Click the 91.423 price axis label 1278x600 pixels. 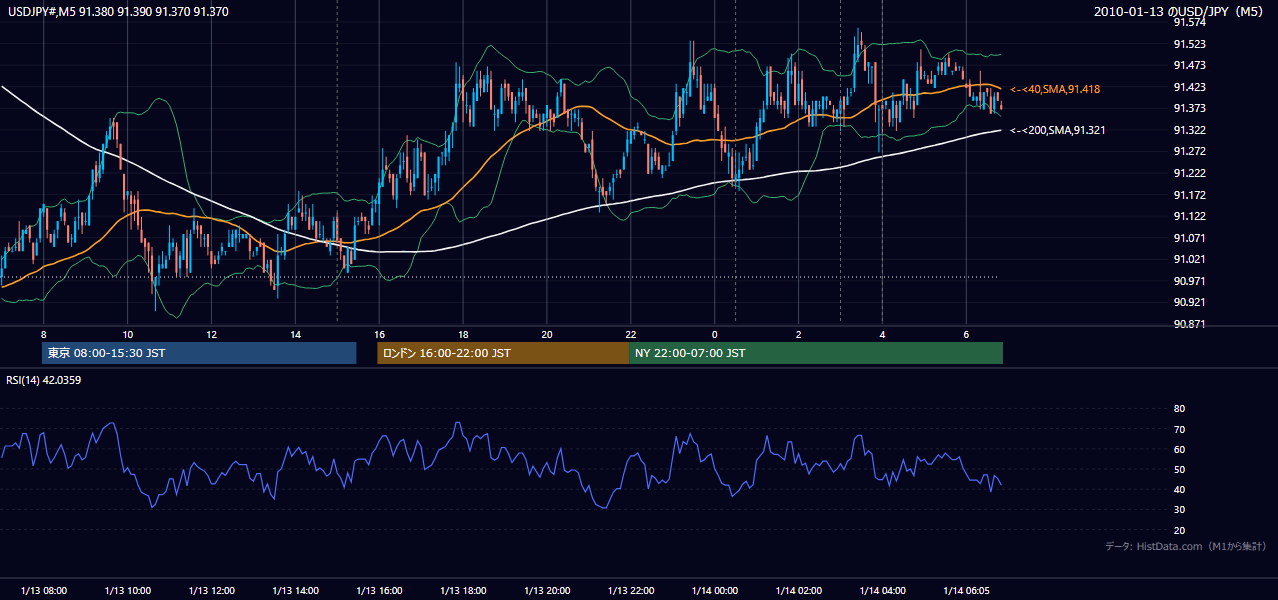coord(1189,87)
